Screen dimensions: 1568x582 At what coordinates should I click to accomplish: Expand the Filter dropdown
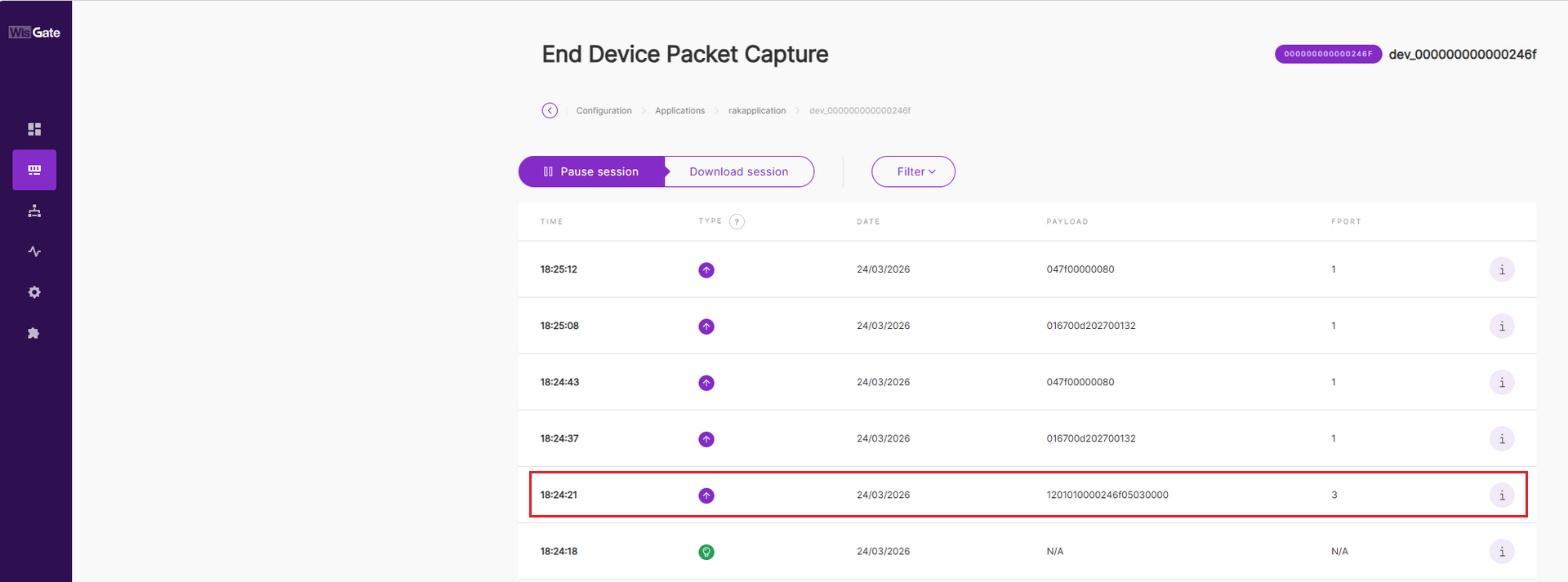(913, 171)
